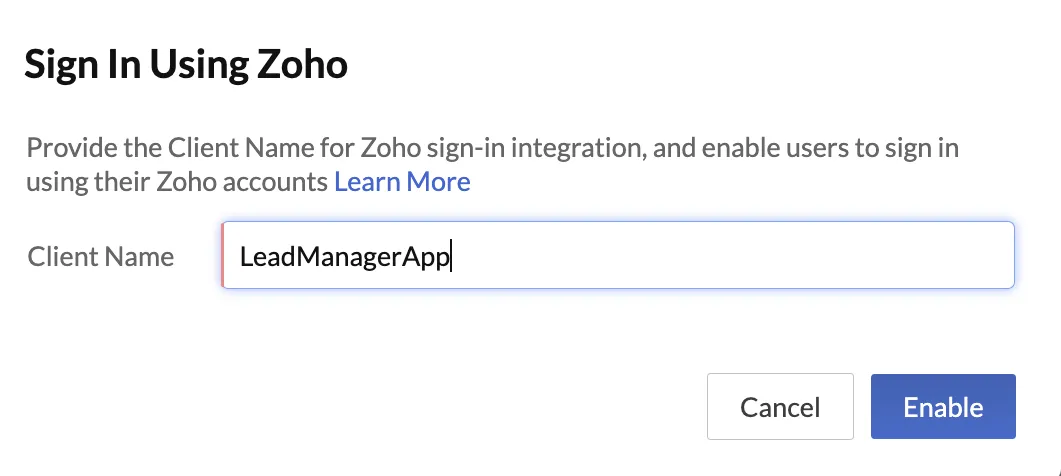This screenshot has width=1061, height=476.
Task: Click the red required marker on the input
Action: point(223,255)
